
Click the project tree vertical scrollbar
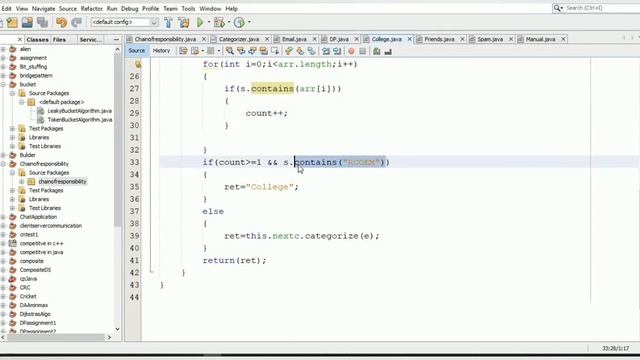click(117, 139)
